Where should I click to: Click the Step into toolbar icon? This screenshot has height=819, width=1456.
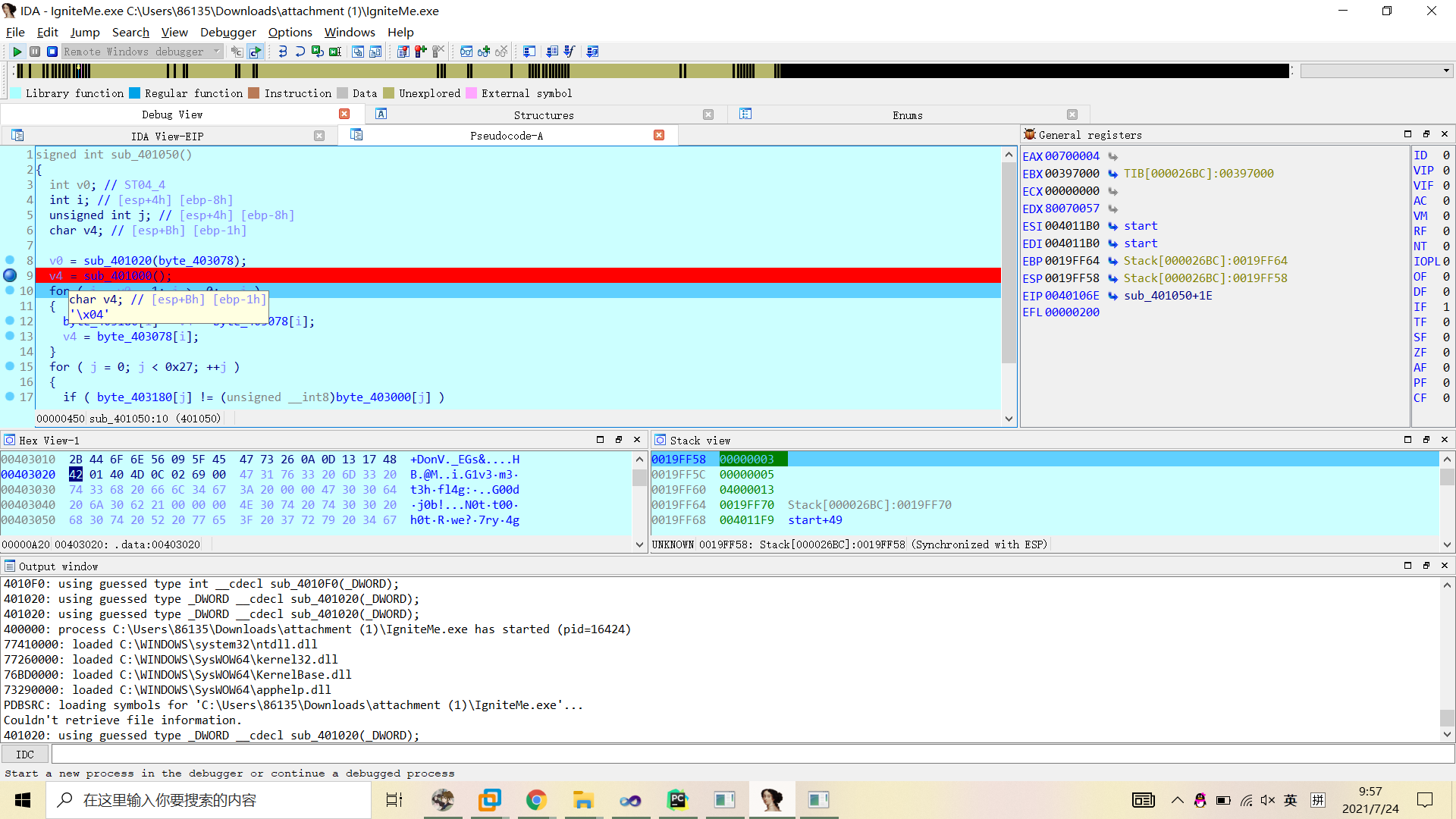pos(282,52)
